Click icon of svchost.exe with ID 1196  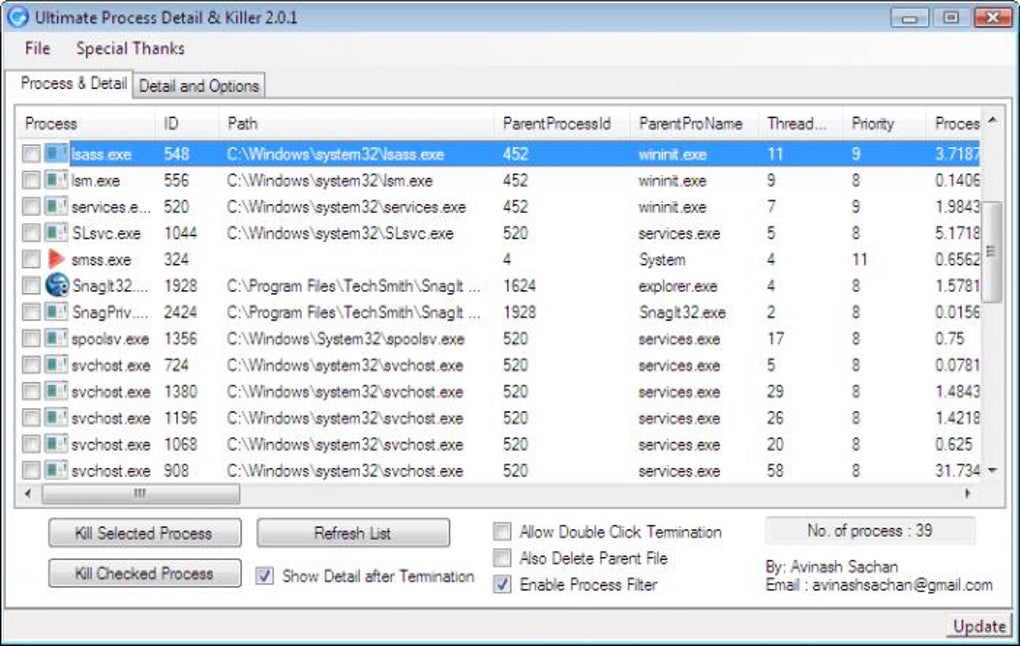click(x=56, y=418)
